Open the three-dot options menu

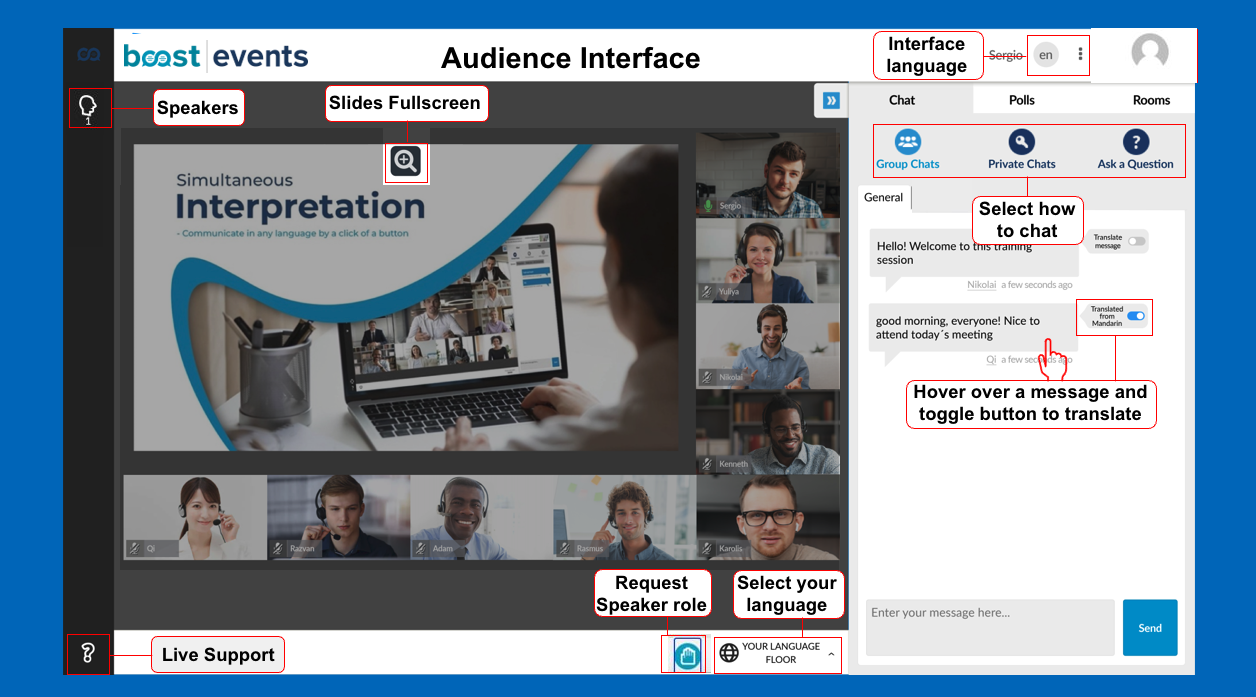(x=1080, y=55)
